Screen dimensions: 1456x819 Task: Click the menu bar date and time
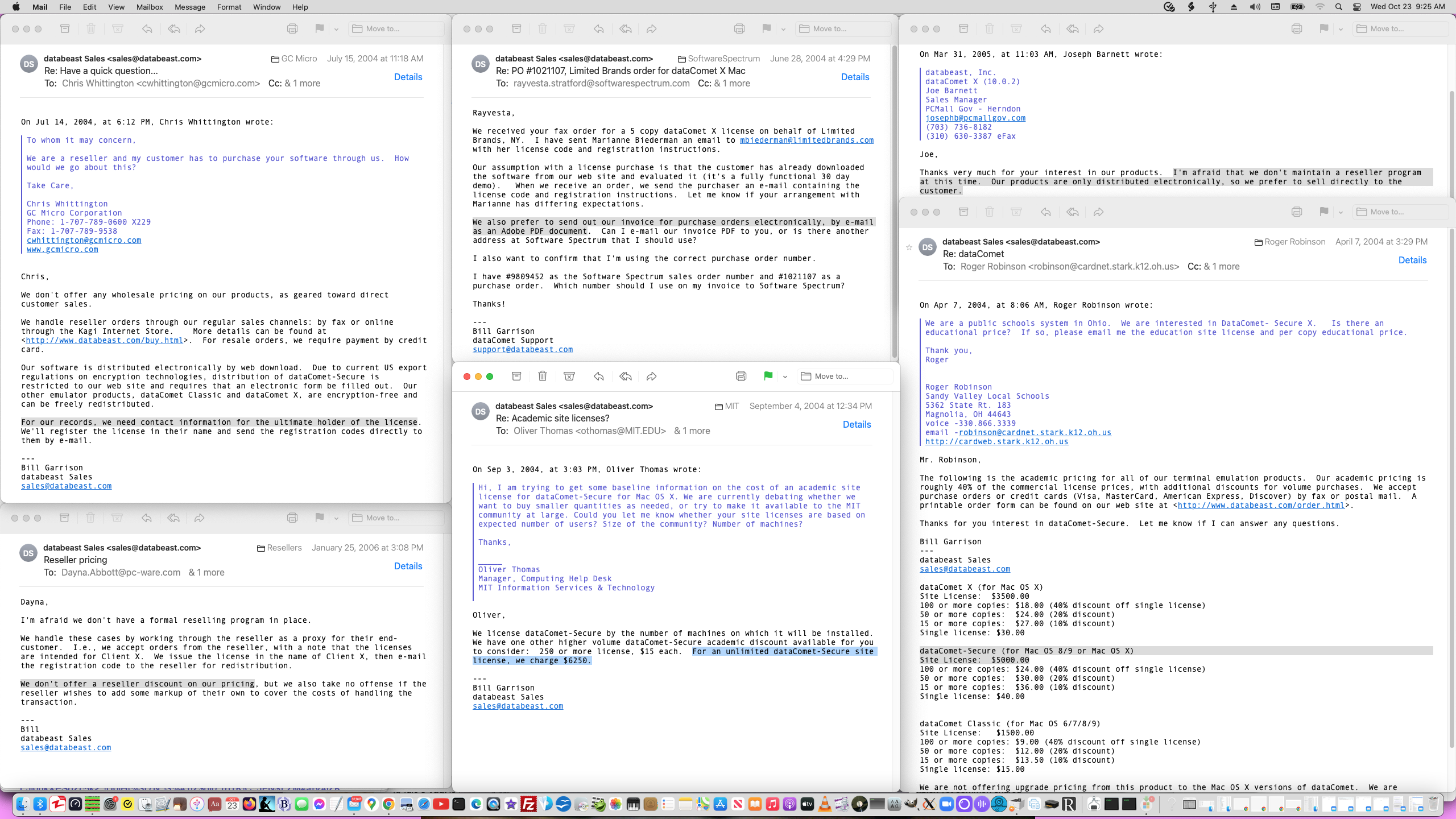coord(1408,7)
